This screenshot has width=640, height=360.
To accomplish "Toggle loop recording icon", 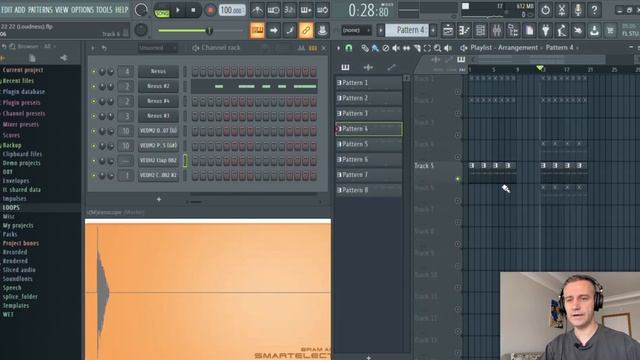I will (322, 10).
